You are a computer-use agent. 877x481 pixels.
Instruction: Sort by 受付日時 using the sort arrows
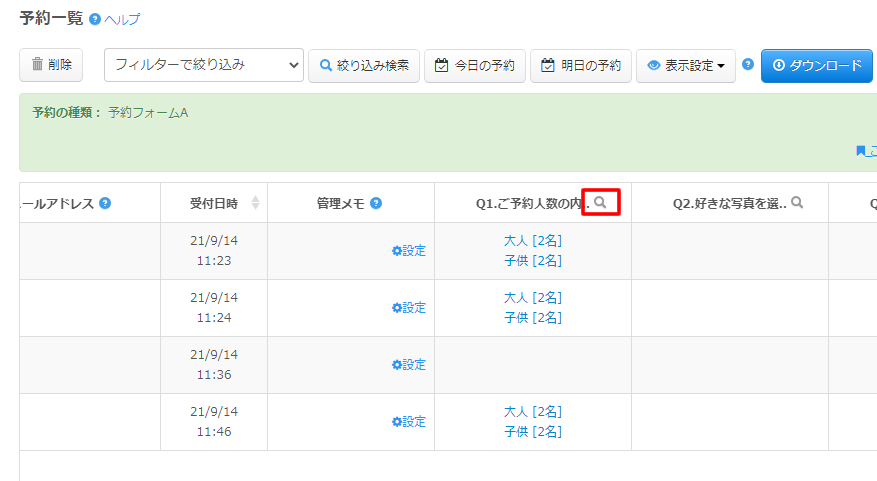pyautogui.click(x=255, y=203)
